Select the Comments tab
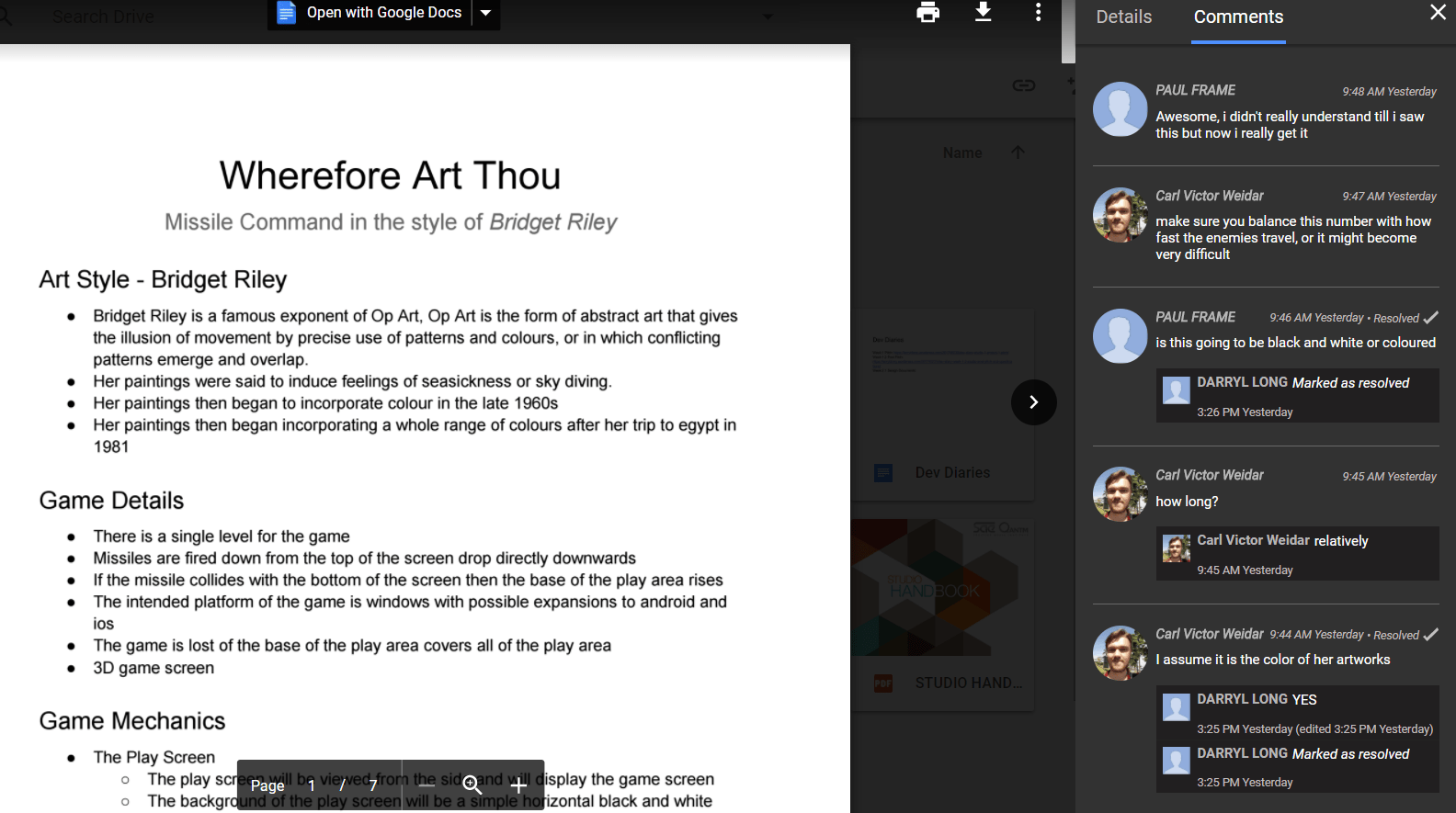1456x813 pixels. 1238,17
